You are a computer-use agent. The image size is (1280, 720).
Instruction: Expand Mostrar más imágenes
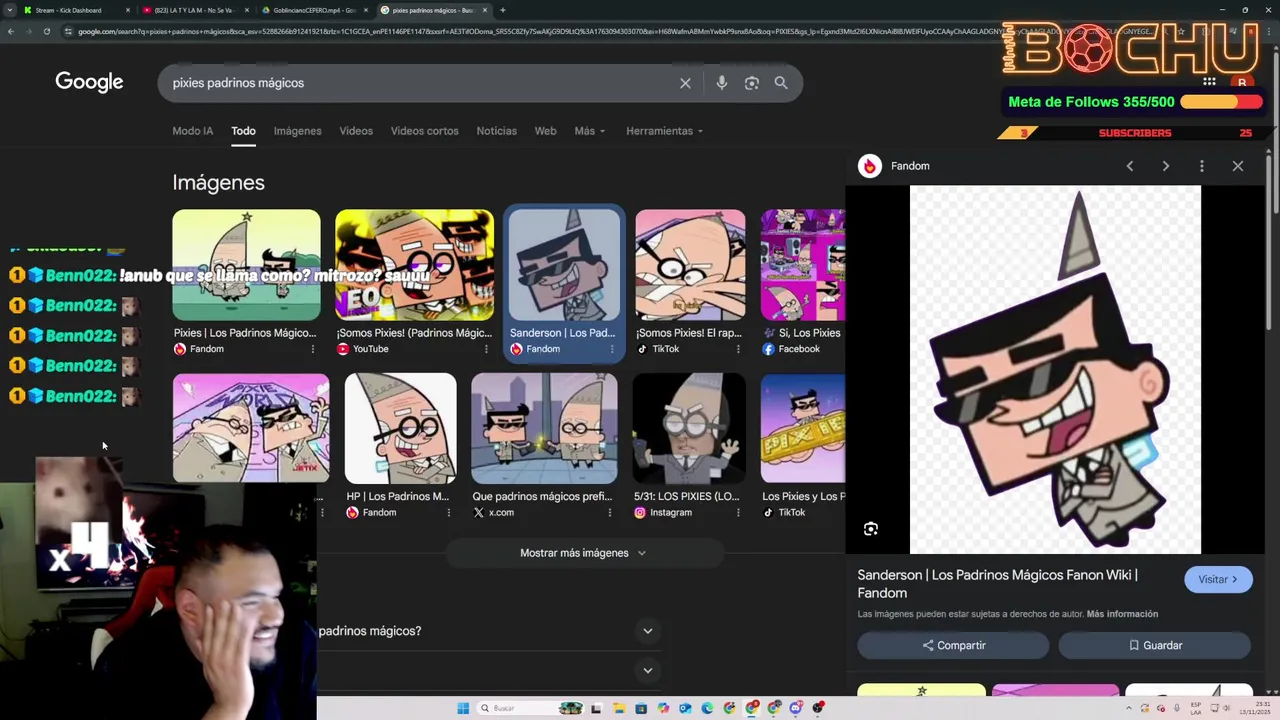point(583,553)
